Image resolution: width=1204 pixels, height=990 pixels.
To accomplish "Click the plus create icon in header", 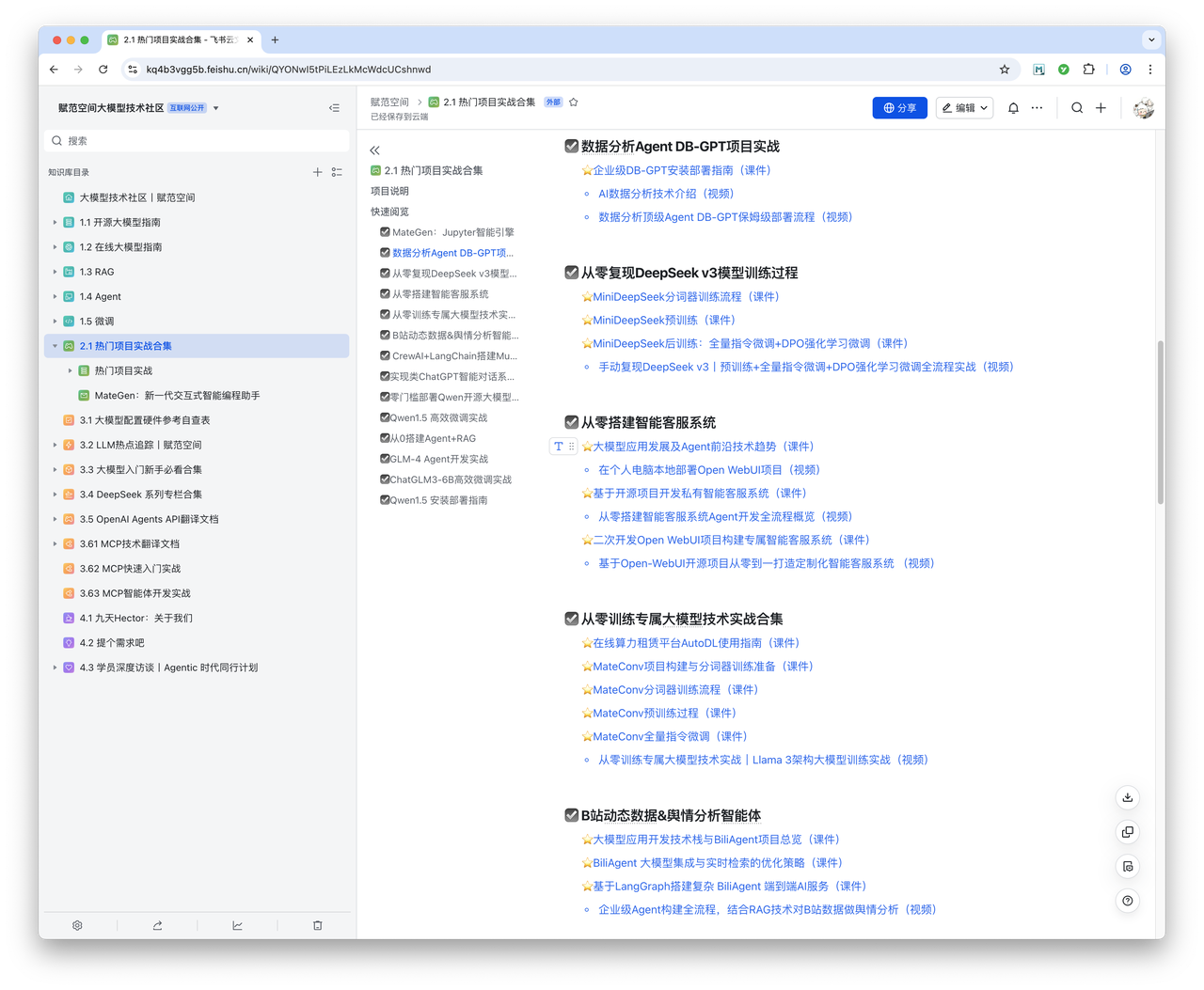I will [1101, 108].
